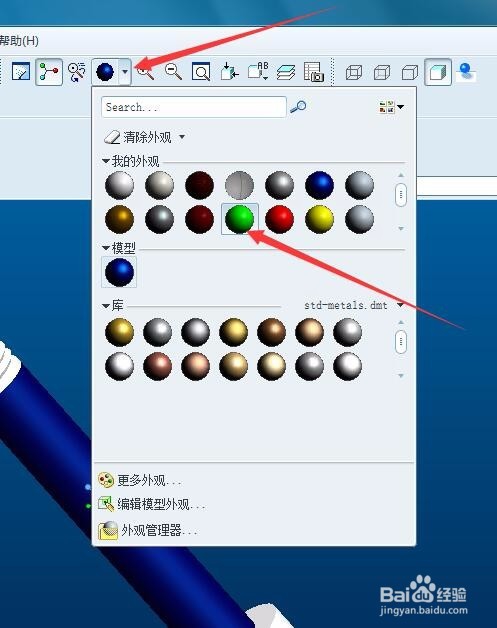Open the Help (帮助) menu
497x628 pixels.
pos(19,40)
